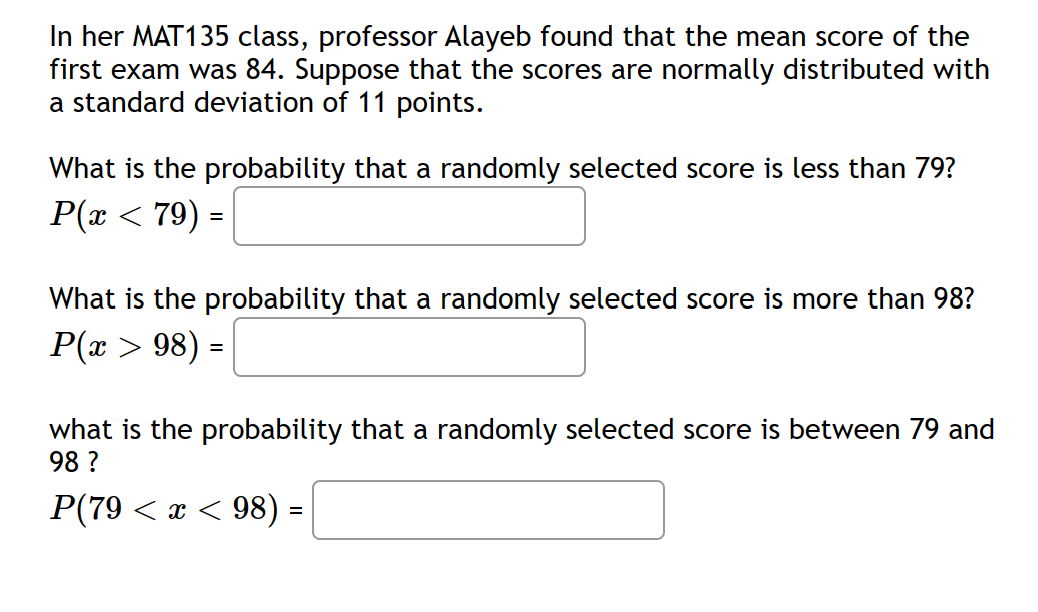Click inside the less-than-79 response field
1038x612 pixels.
tap(408, 216)
